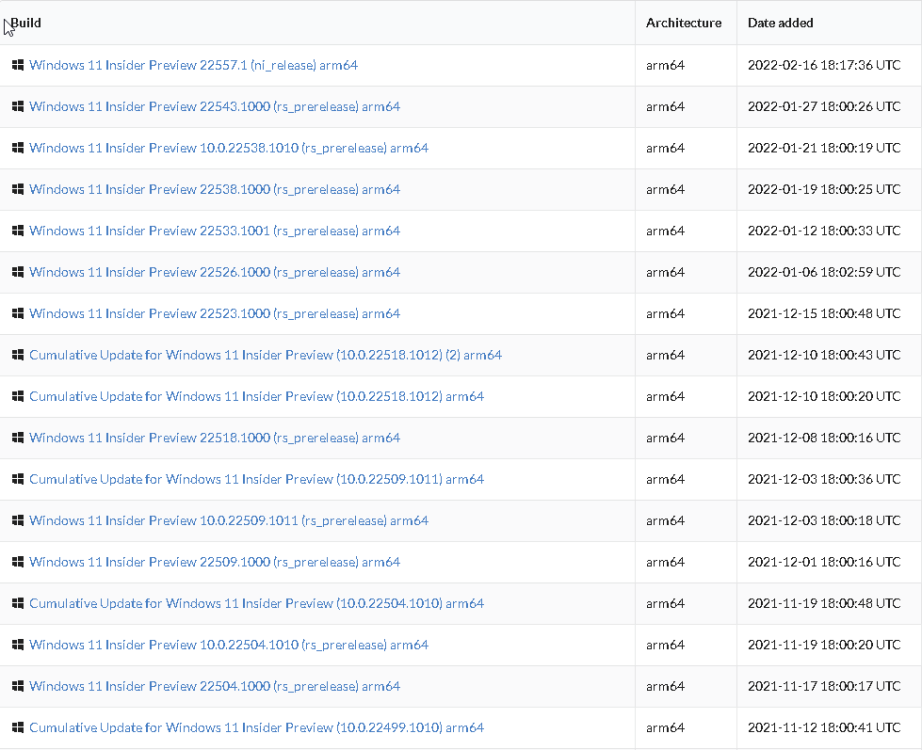Open Cumulative Update (10.0.22518.1012) arm64 link without (2)
The image size is (922, 750).
(x=257, y=396)
